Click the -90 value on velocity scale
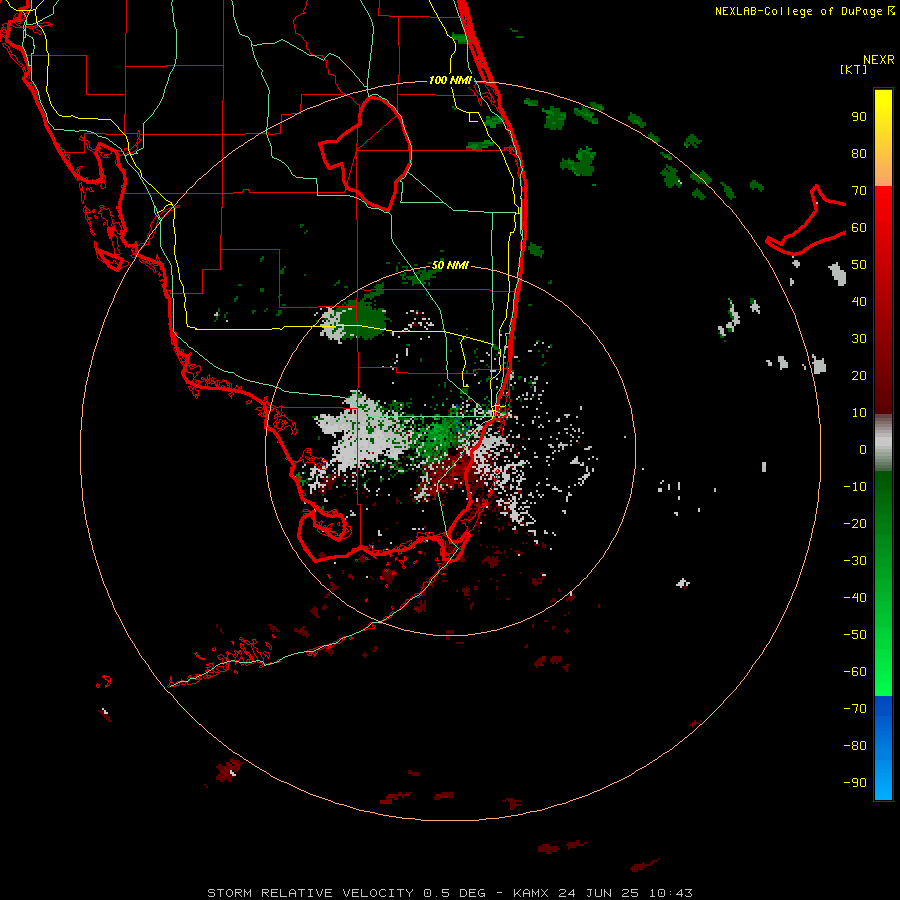The width and height of the screenshot is (900, 900). click(x=855, y=783)
